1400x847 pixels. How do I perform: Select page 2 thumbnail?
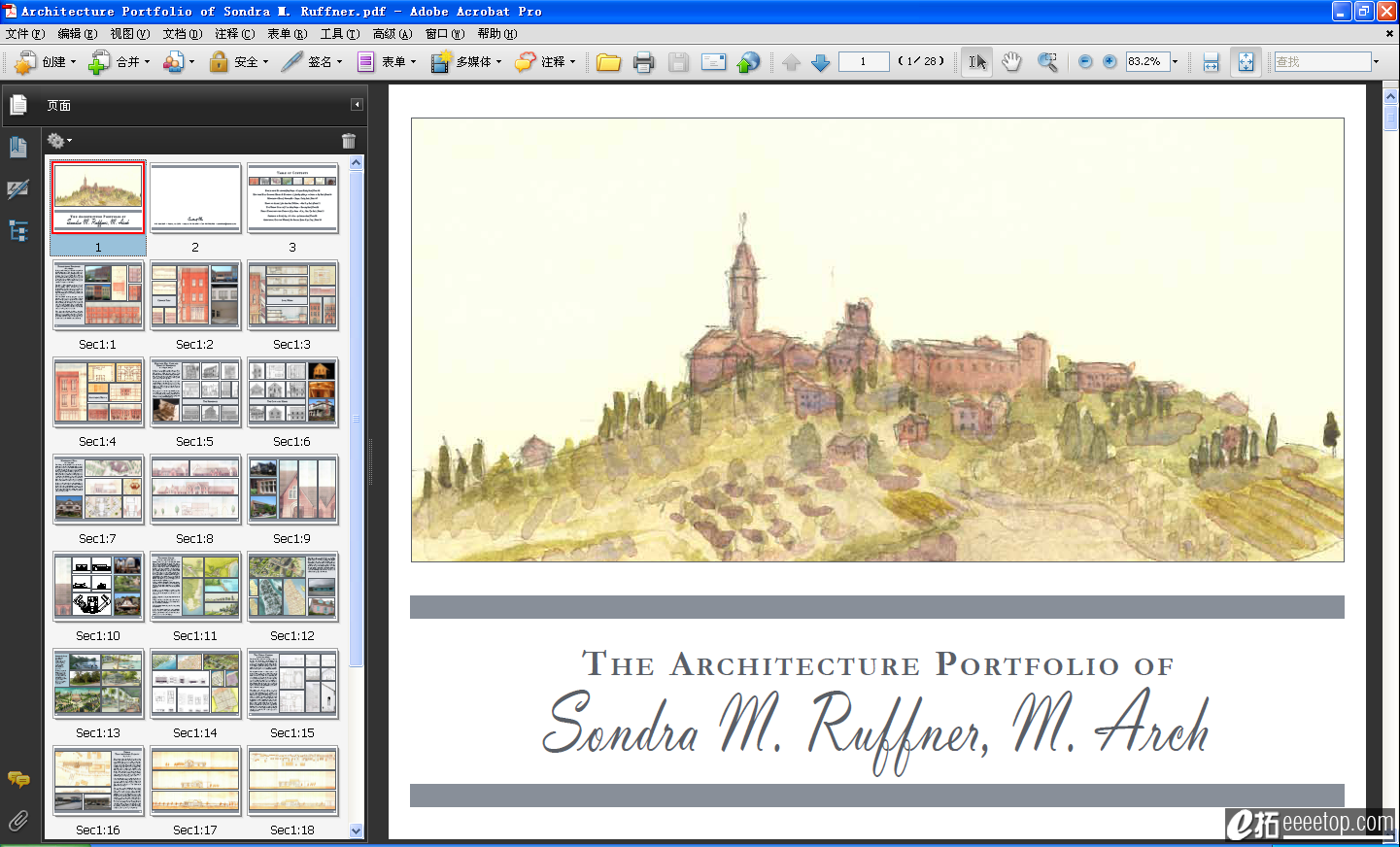coord(195,198)
